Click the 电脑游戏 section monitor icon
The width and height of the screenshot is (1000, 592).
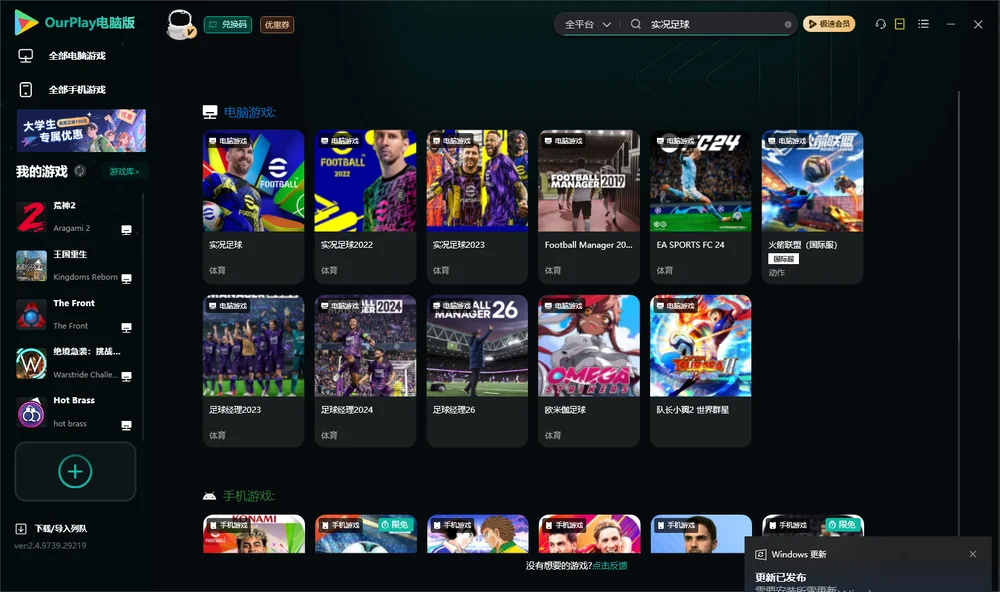pos(210,112)
